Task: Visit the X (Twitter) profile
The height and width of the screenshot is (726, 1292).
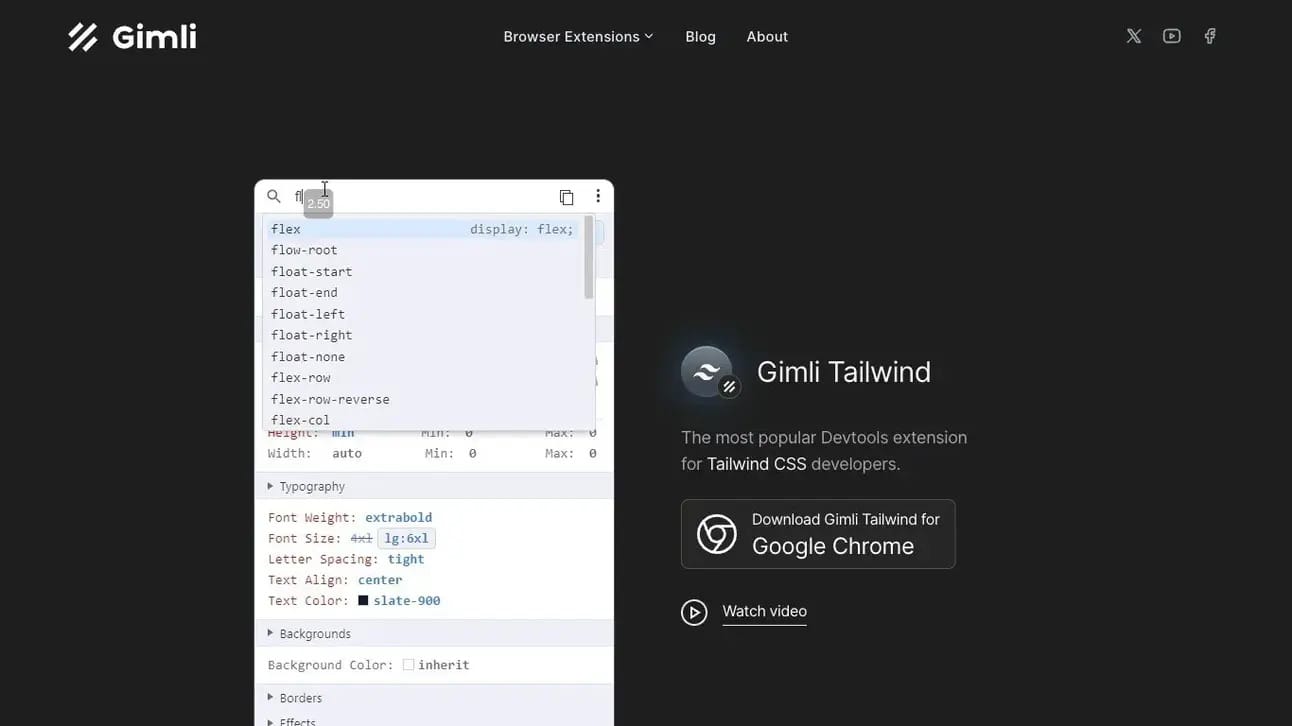Action: coord(1134,36)
